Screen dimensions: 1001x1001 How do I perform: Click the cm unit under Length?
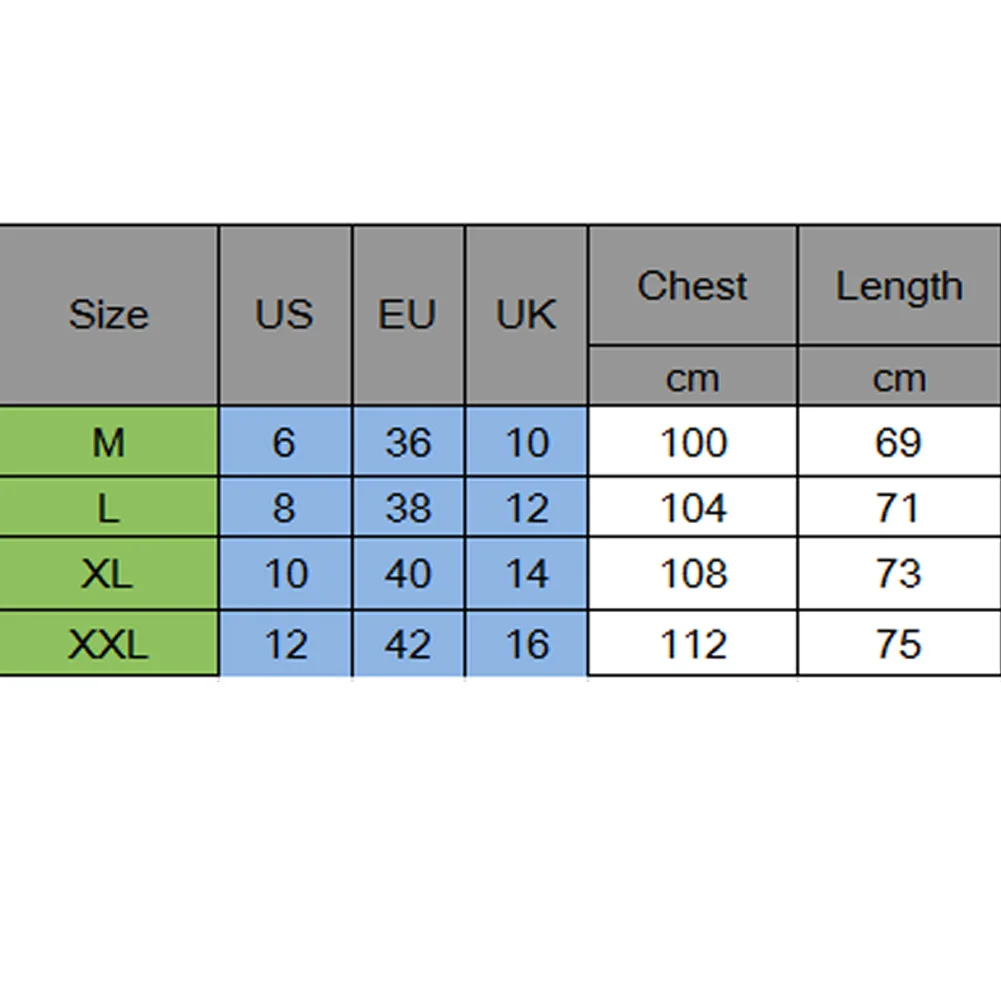tap(898, 378)
